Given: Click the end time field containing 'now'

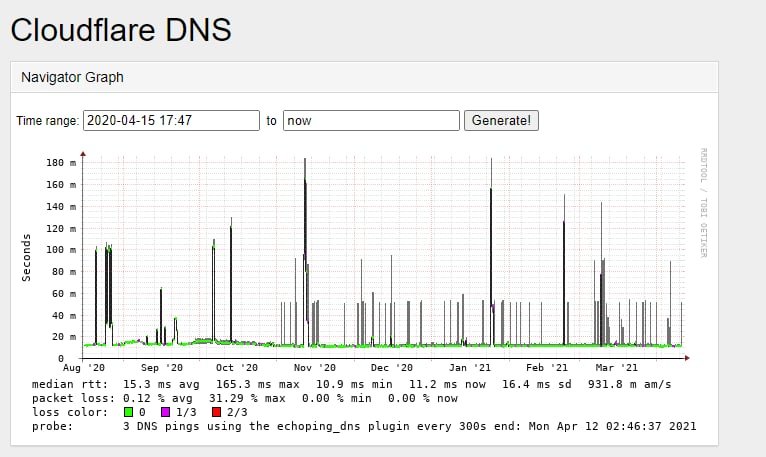Looking at the screenshot, I should tap(371, 120).
